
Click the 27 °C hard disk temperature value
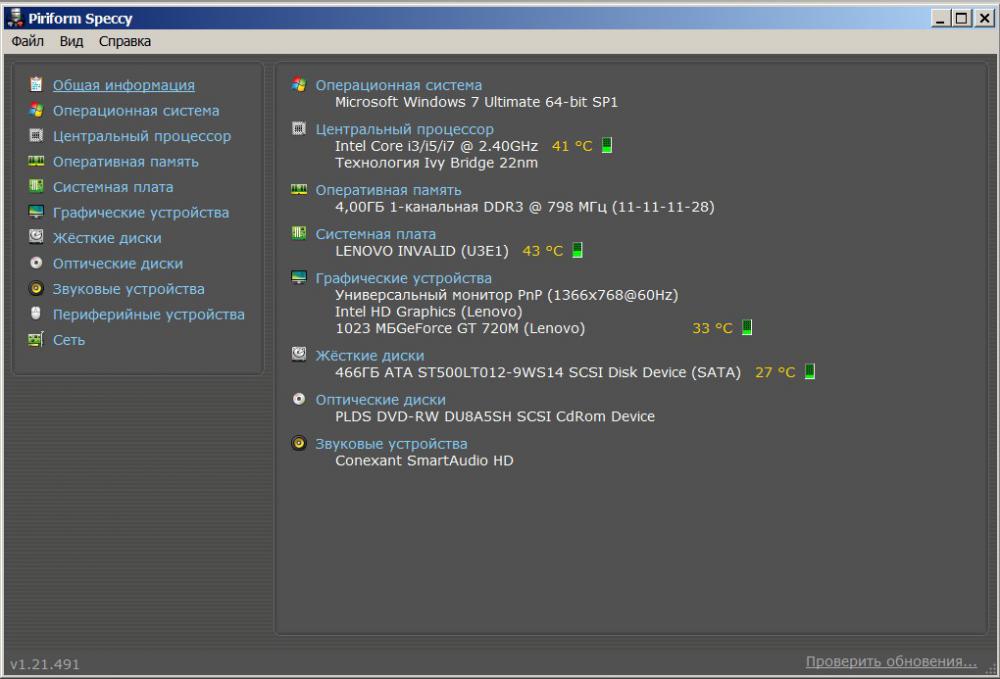(x=775, y=372)
